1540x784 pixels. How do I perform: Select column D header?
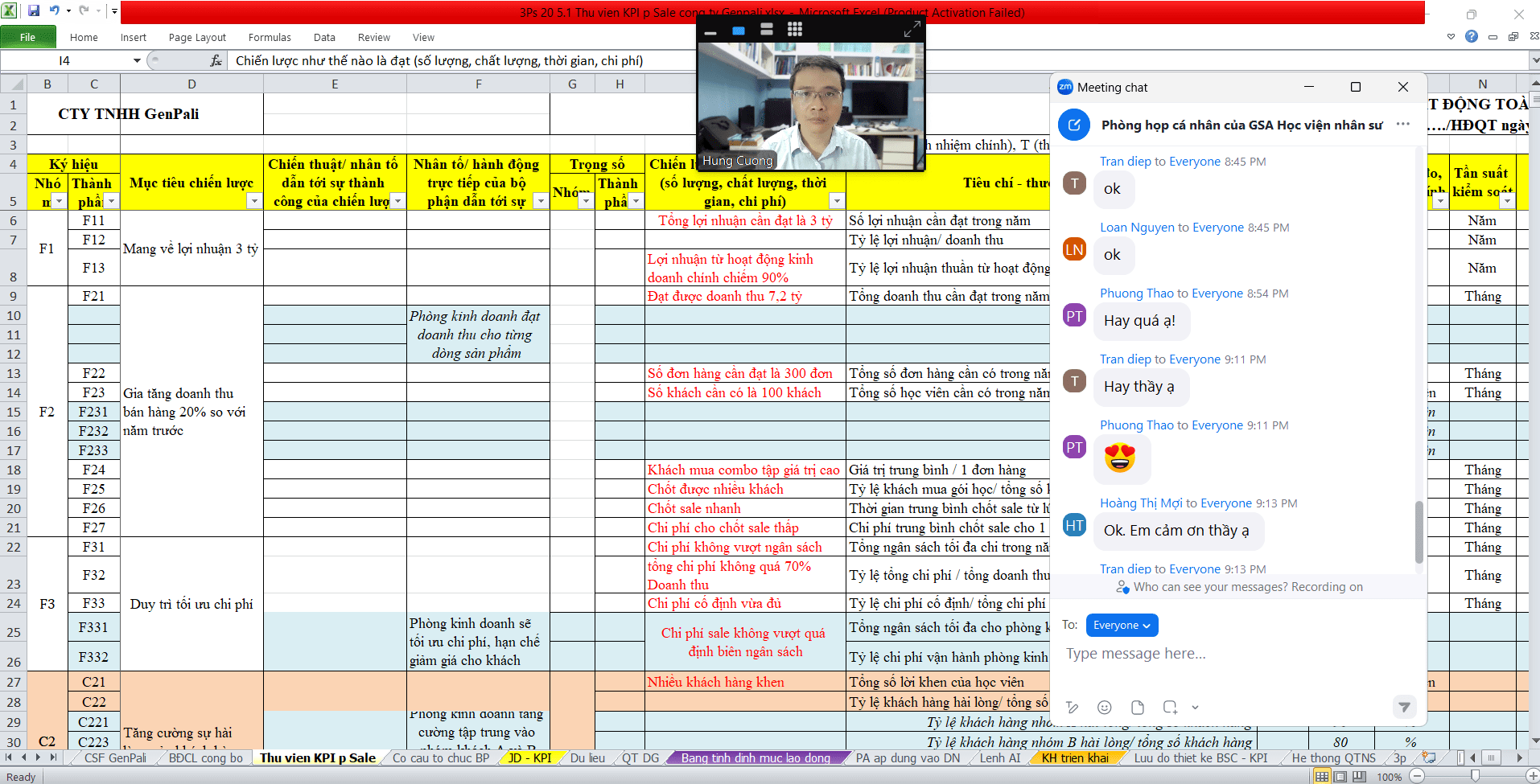coord(191,84)
